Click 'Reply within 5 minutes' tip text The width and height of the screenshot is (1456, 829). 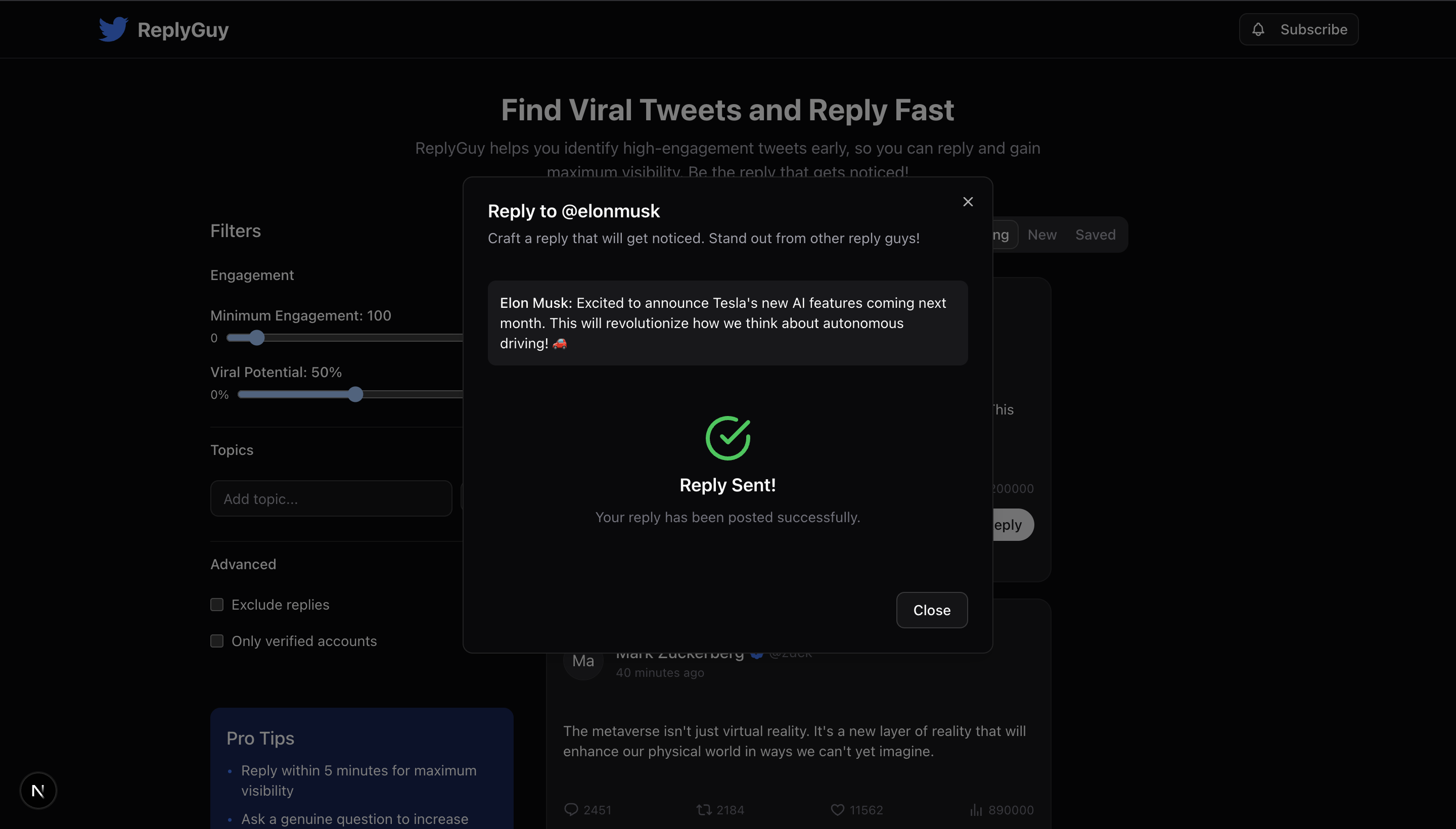pos(359,780)
